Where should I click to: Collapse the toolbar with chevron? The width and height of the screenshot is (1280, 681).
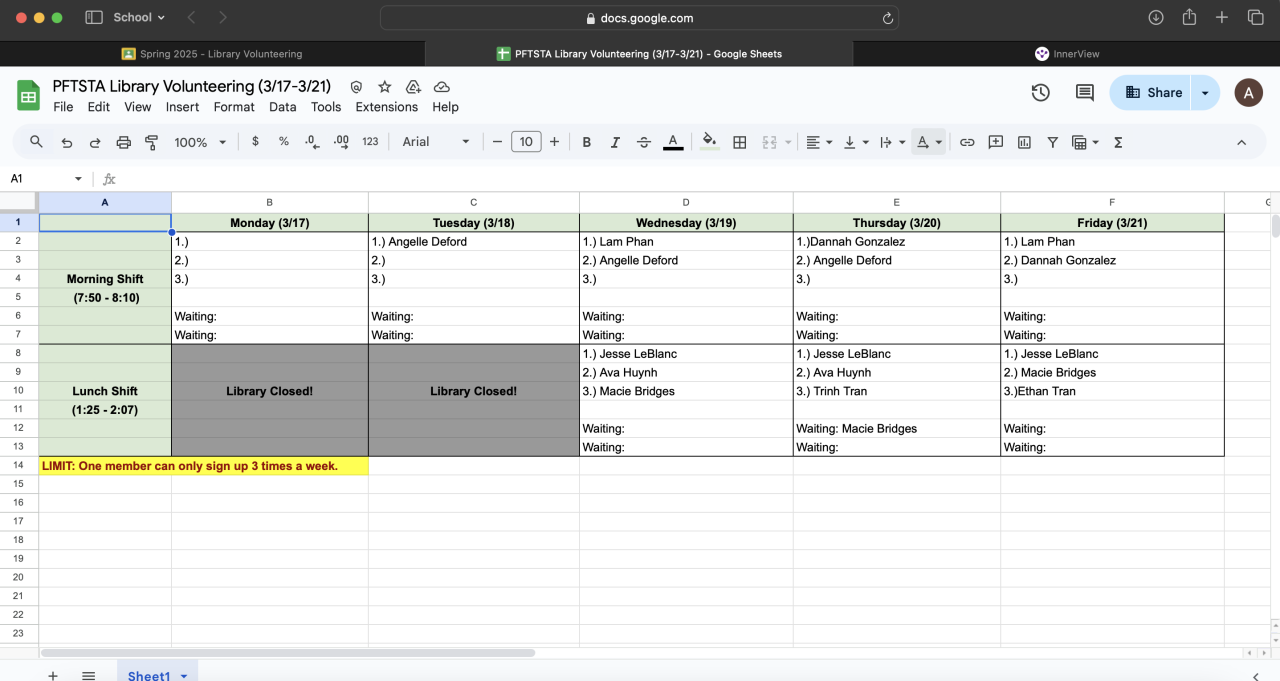pyautogui.click(x=1242, y=142)
